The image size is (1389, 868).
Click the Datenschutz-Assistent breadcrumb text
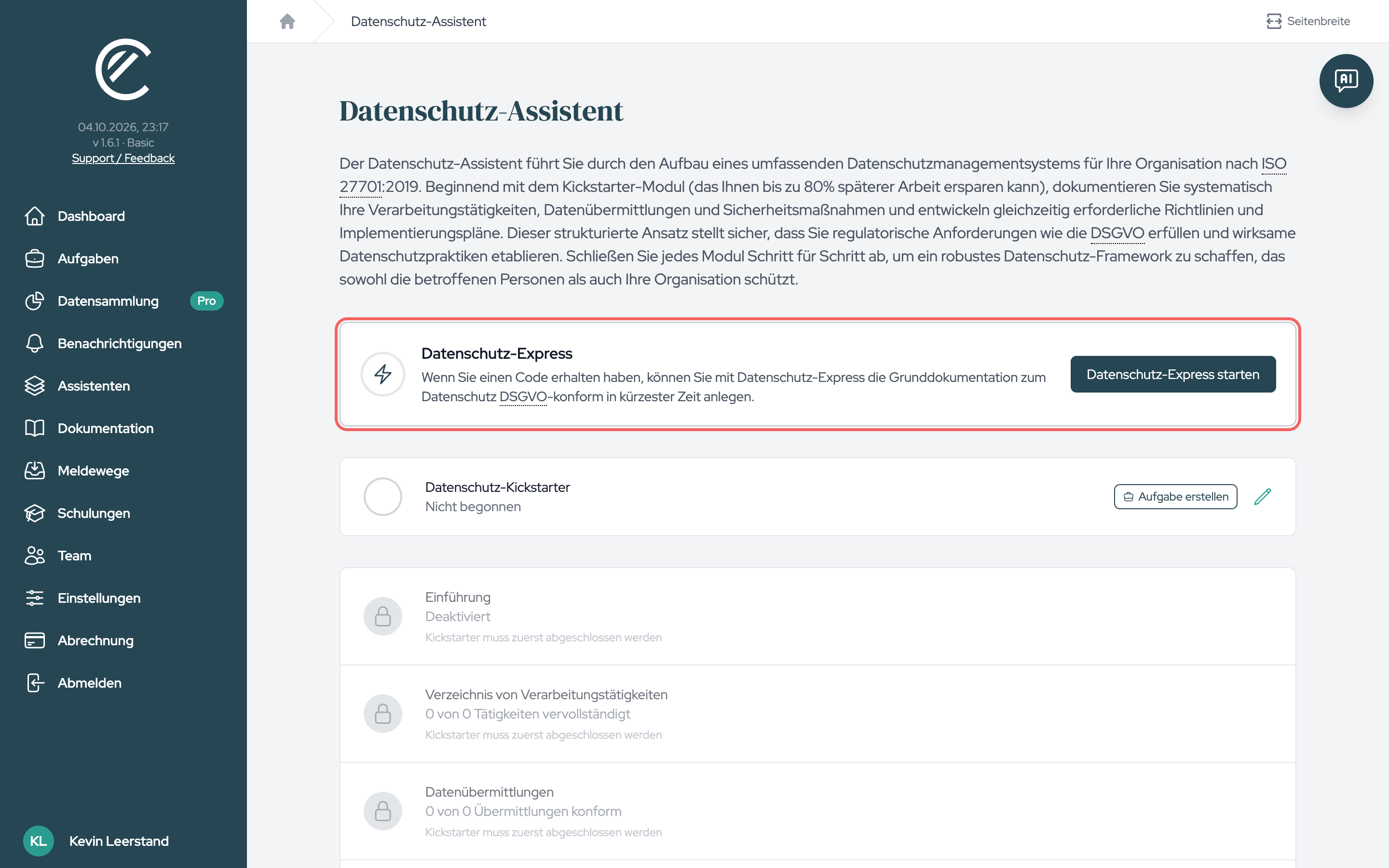tap(418, 21)
